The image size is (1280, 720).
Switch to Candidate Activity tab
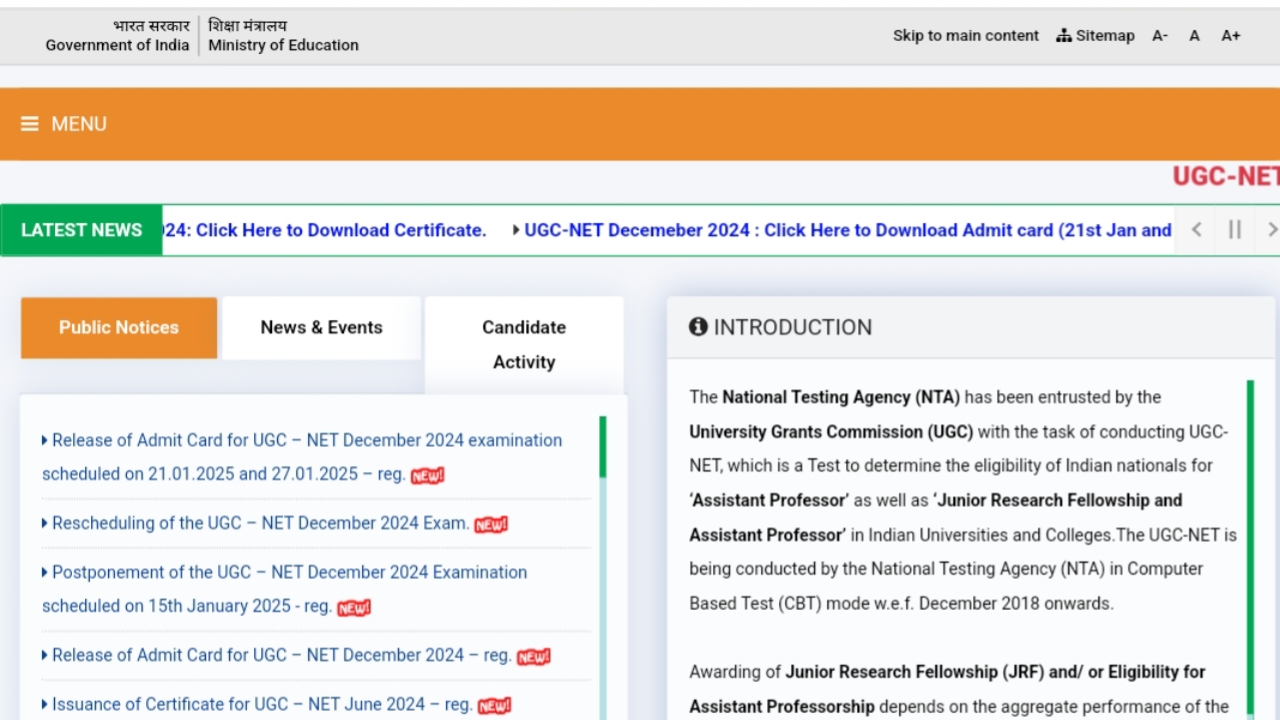[x=524, y=344]
